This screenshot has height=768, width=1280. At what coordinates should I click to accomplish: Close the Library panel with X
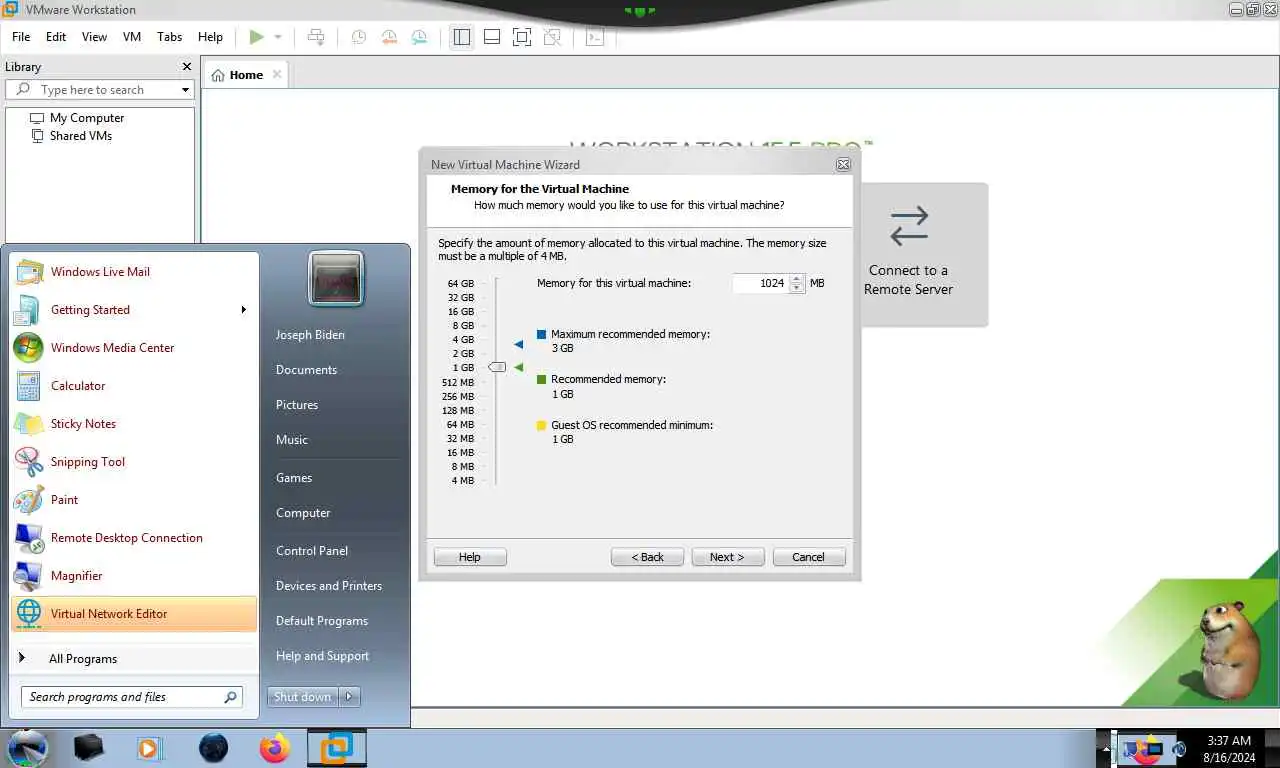[x=186, y=66]
